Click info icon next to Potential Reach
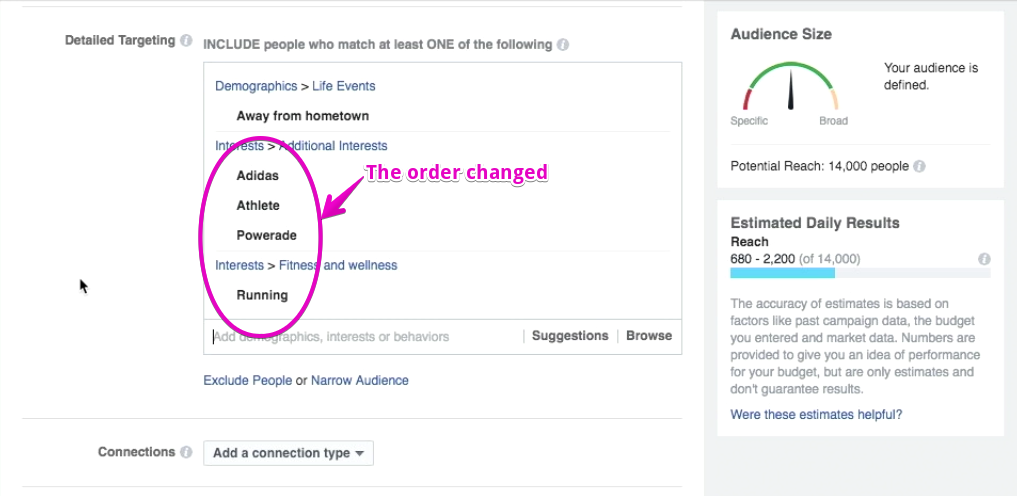The width and height of the screenshot is (1017, 496). click(919, 167)
